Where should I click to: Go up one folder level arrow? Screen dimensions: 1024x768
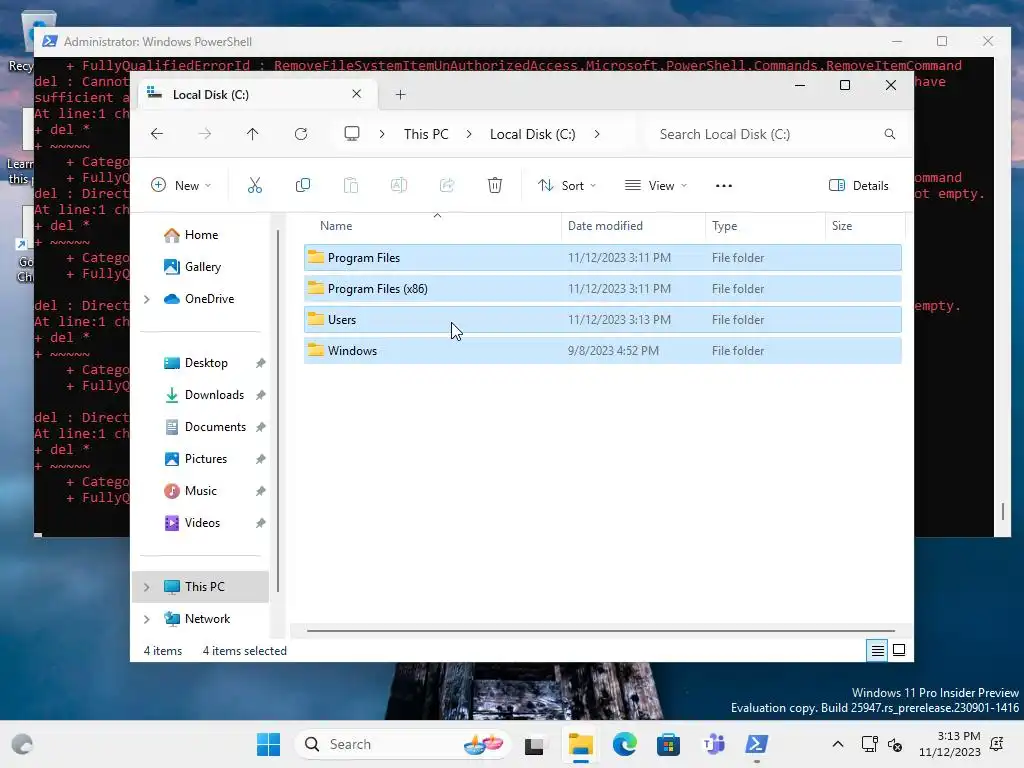tap(253, 134)
